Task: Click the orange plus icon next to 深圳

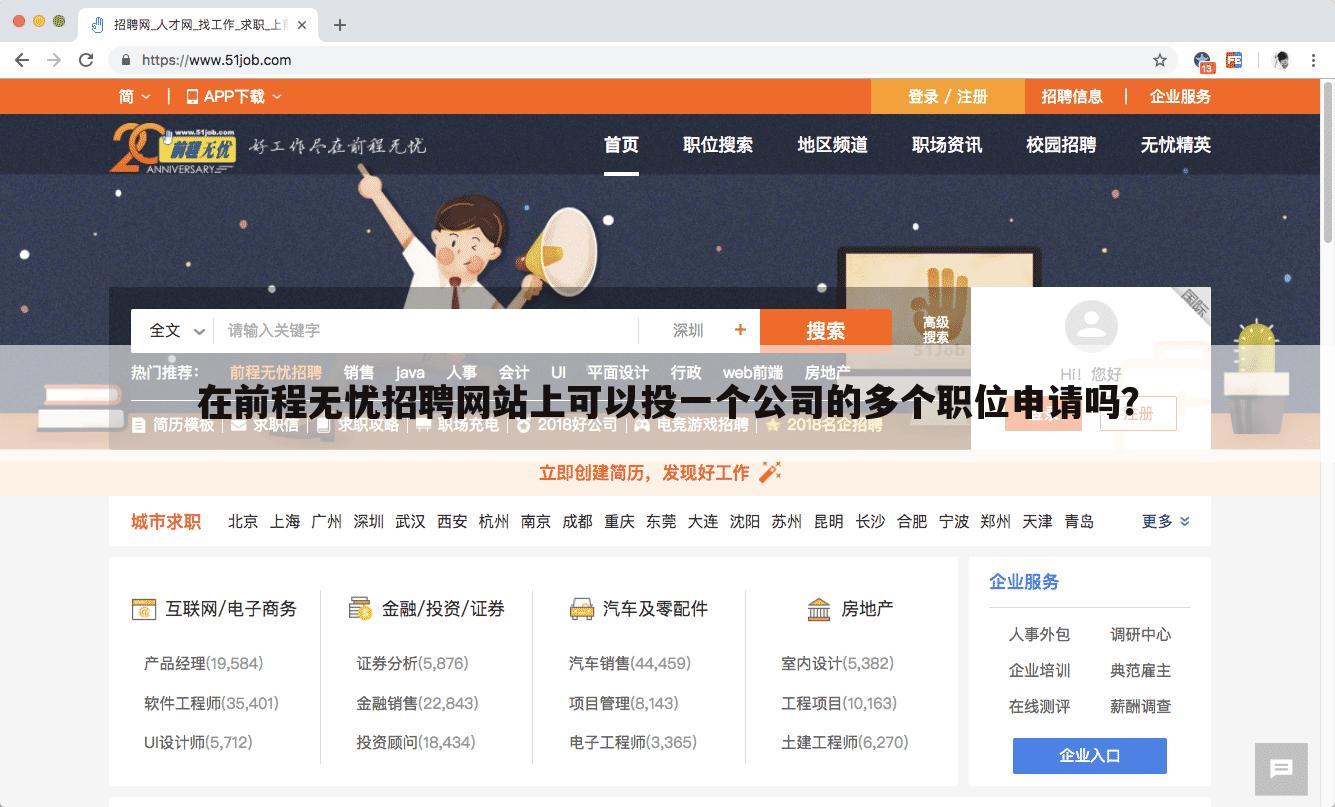Action: click(740, 329)
